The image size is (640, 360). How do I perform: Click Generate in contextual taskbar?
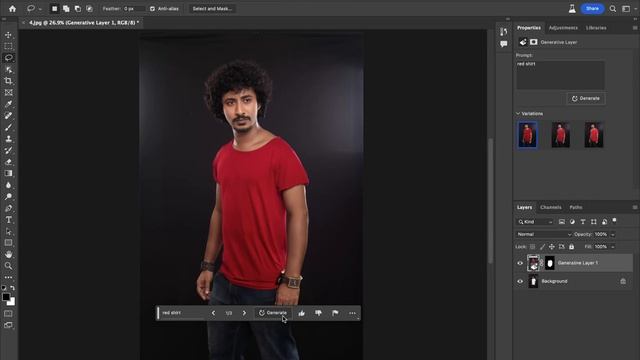click(273, 313)
